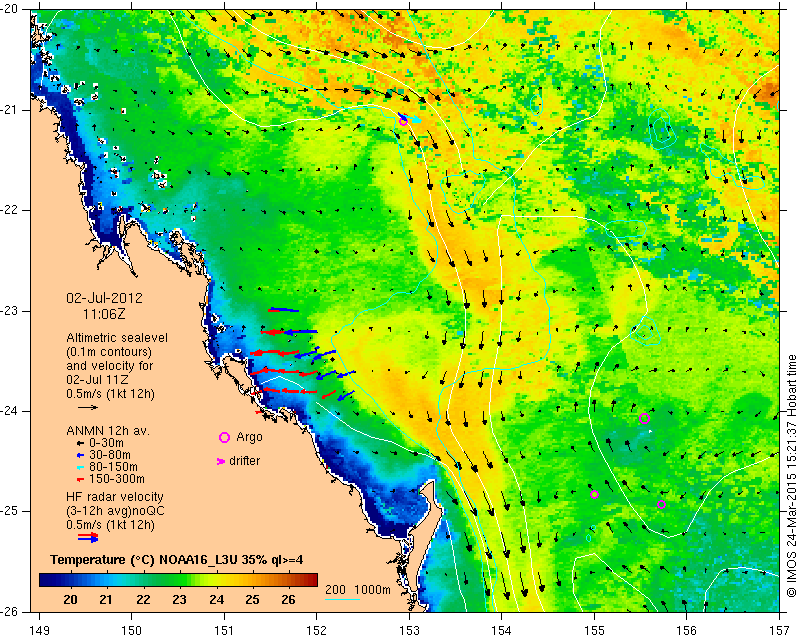Pick the dark red colorbar end past 26°C
The width and height of the screenshot is (800, 640).
click(310, 580)
